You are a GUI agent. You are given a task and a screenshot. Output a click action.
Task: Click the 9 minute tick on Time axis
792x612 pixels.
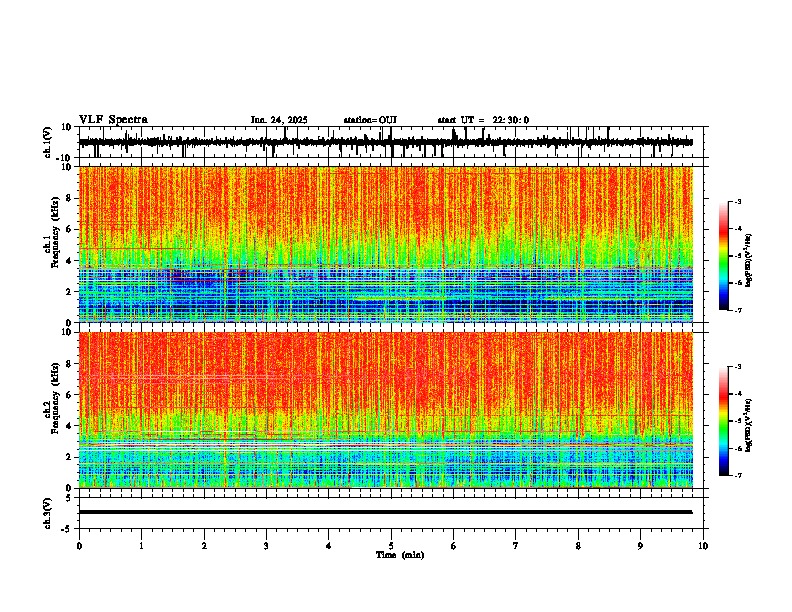click(x=640, y=546)
